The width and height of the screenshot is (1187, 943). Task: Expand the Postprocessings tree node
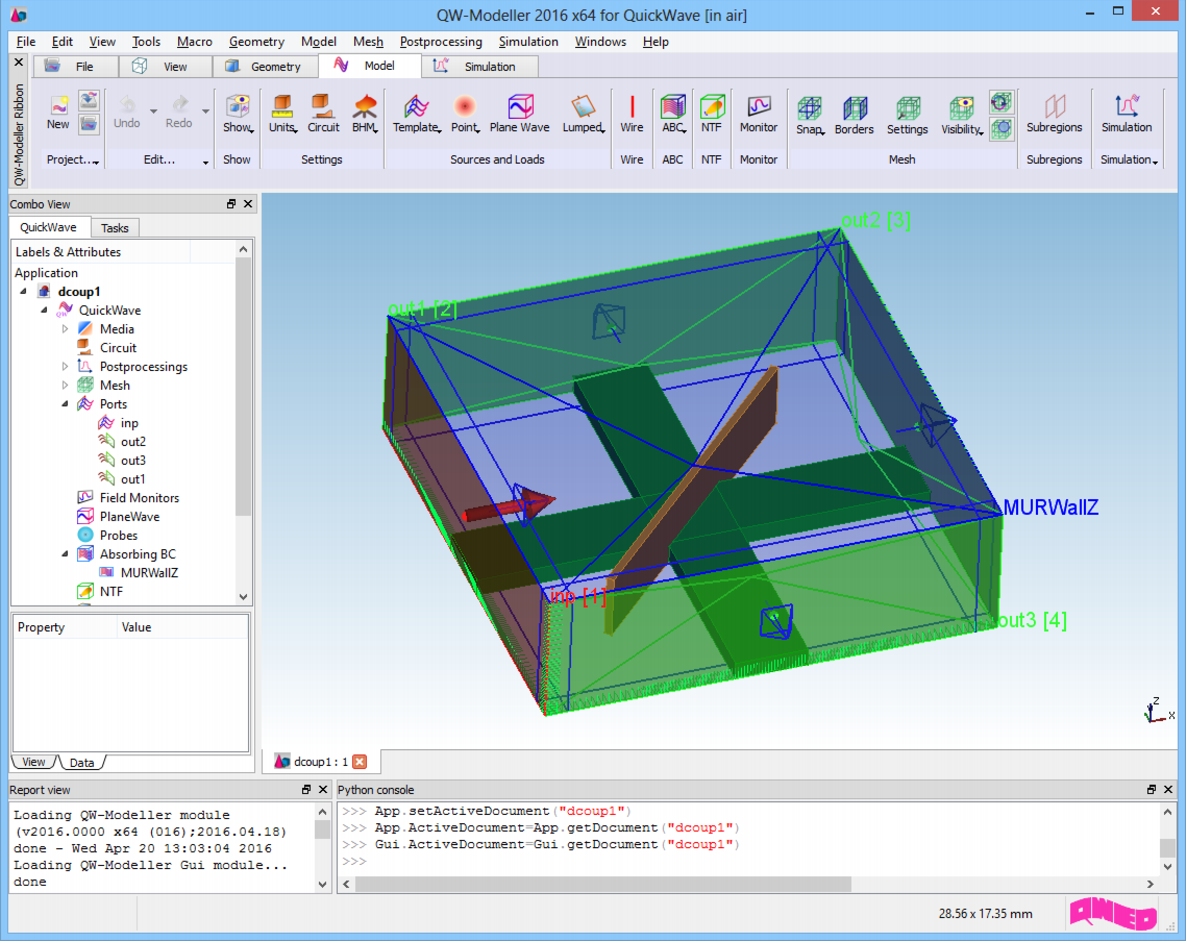click(x=65, y=366)
